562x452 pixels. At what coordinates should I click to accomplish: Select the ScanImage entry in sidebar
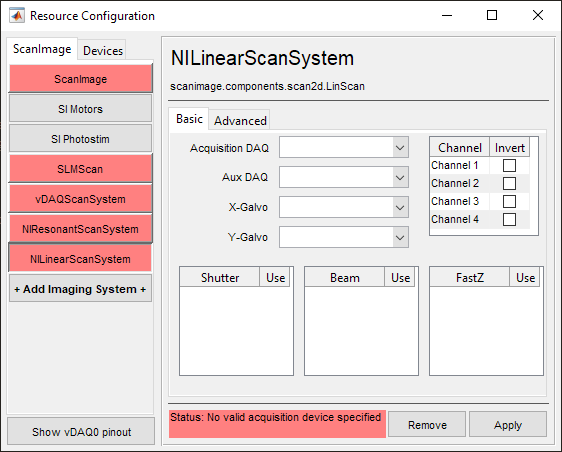coord(80,79)
